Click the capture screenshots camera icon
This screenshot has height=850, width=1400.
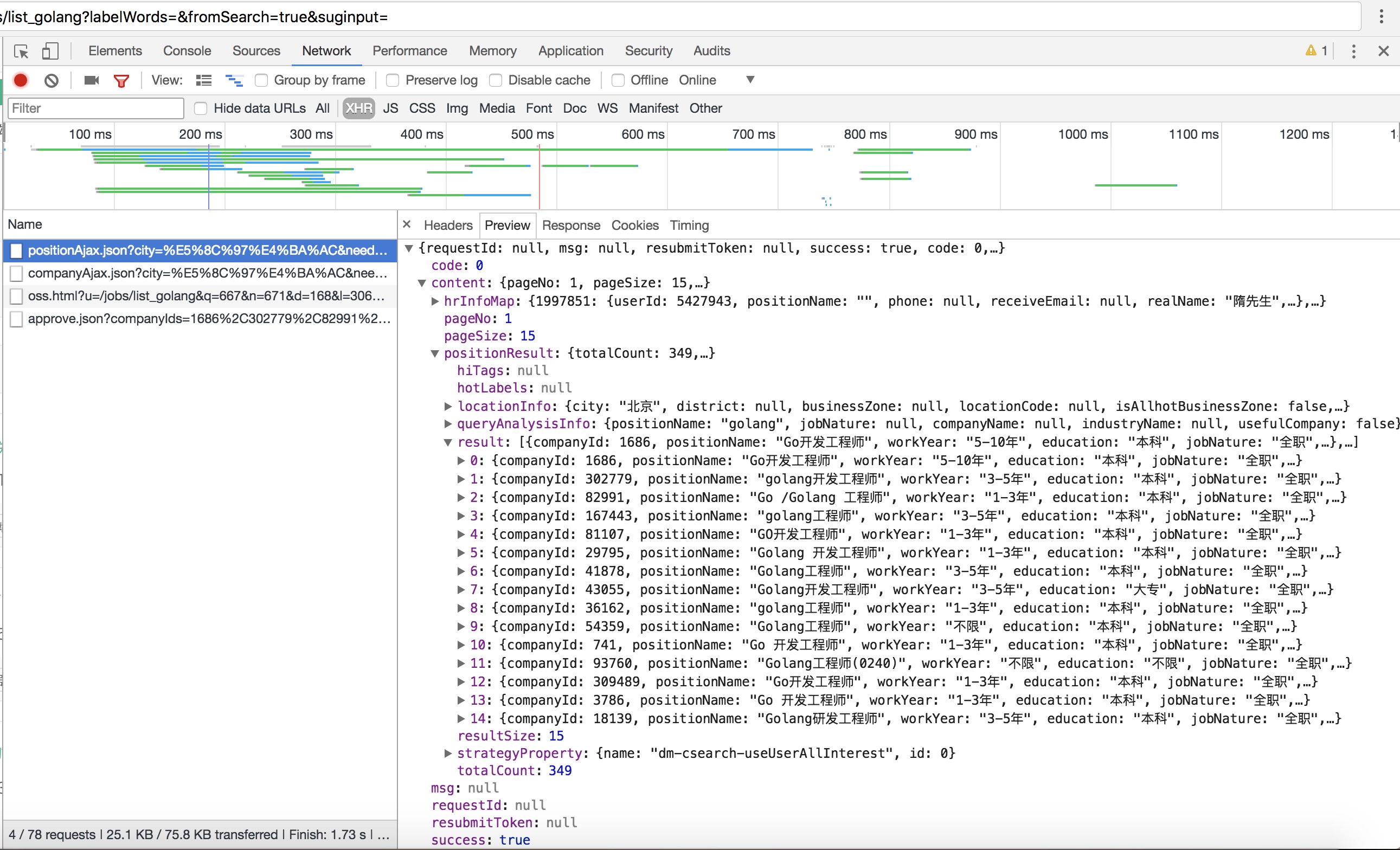pyautogui.click(x=92, y=80)
